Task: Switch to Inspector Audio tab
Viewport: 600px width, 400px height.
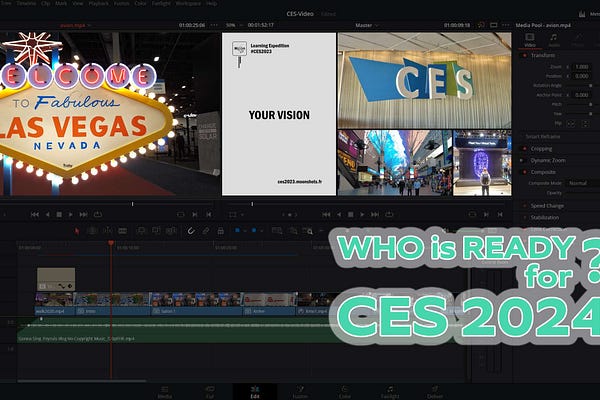Action: coord(554,41)
